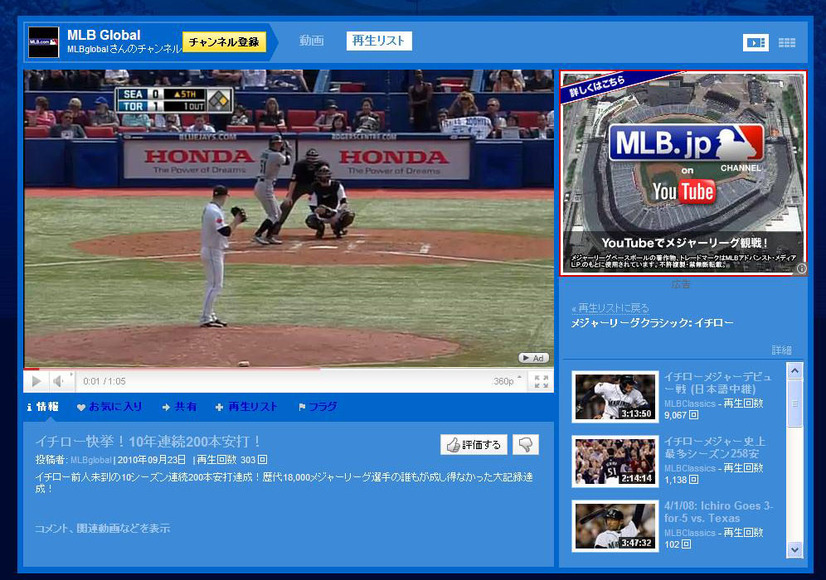Open the フラグ flag tab
Viewport: 826px width, 580px height.
(x=318, y=407)
